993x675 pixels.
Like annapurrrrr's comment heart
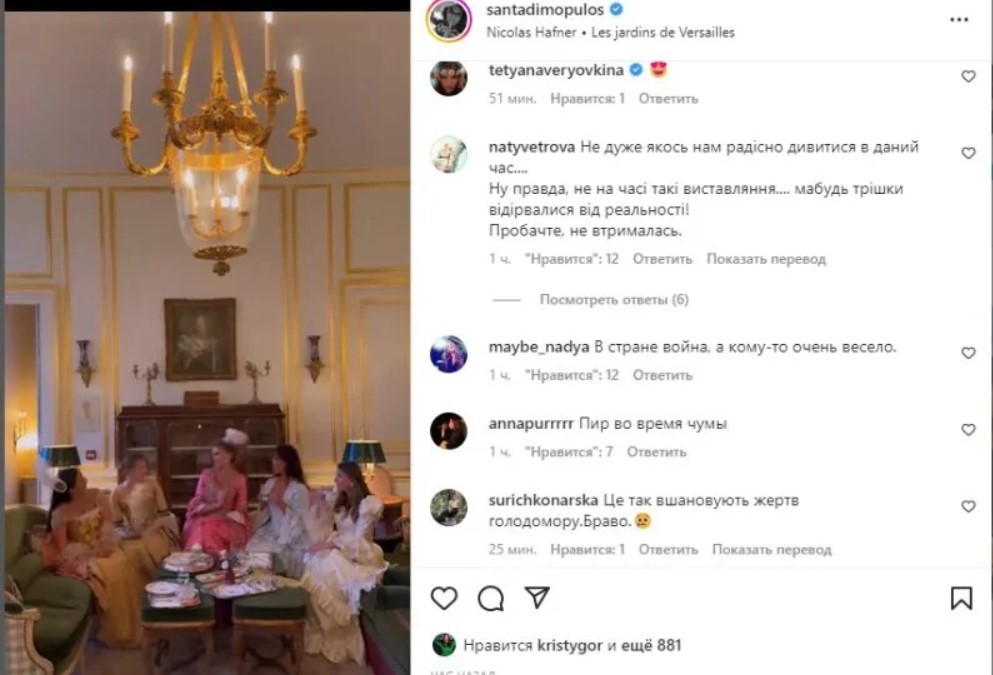968,429
